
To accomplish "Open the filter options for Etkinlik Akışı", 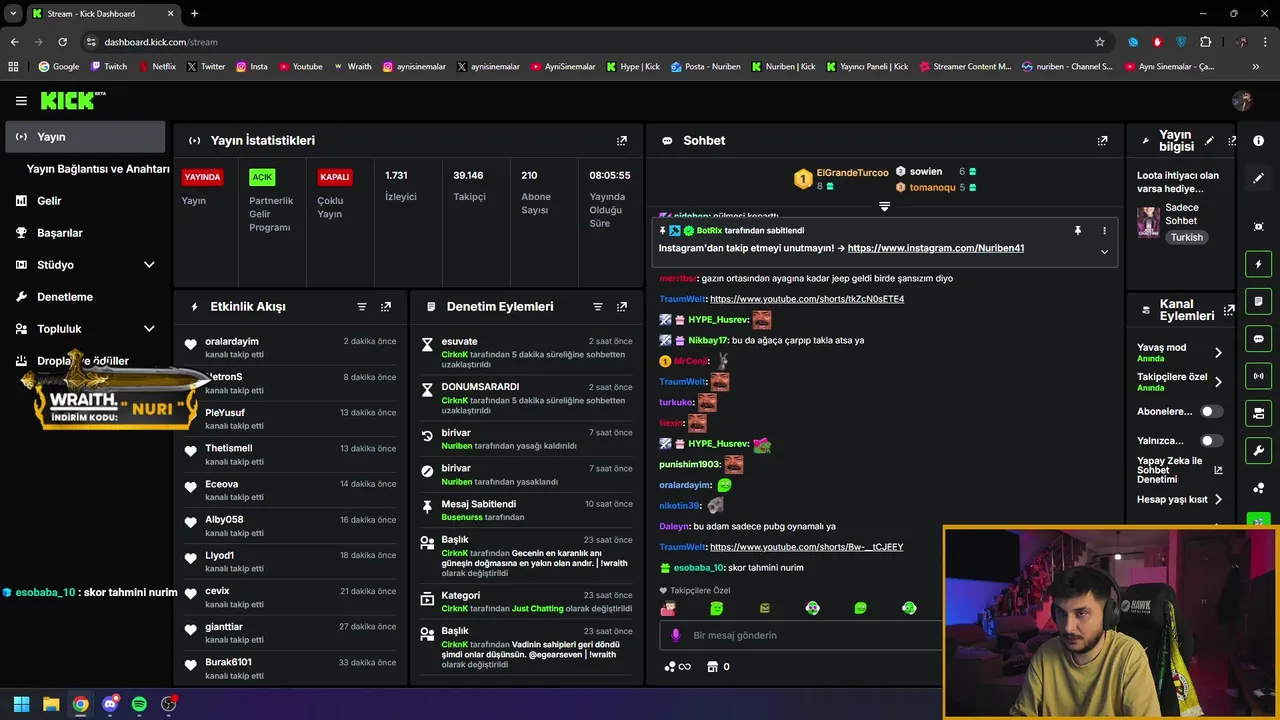I will click(362, 307).
